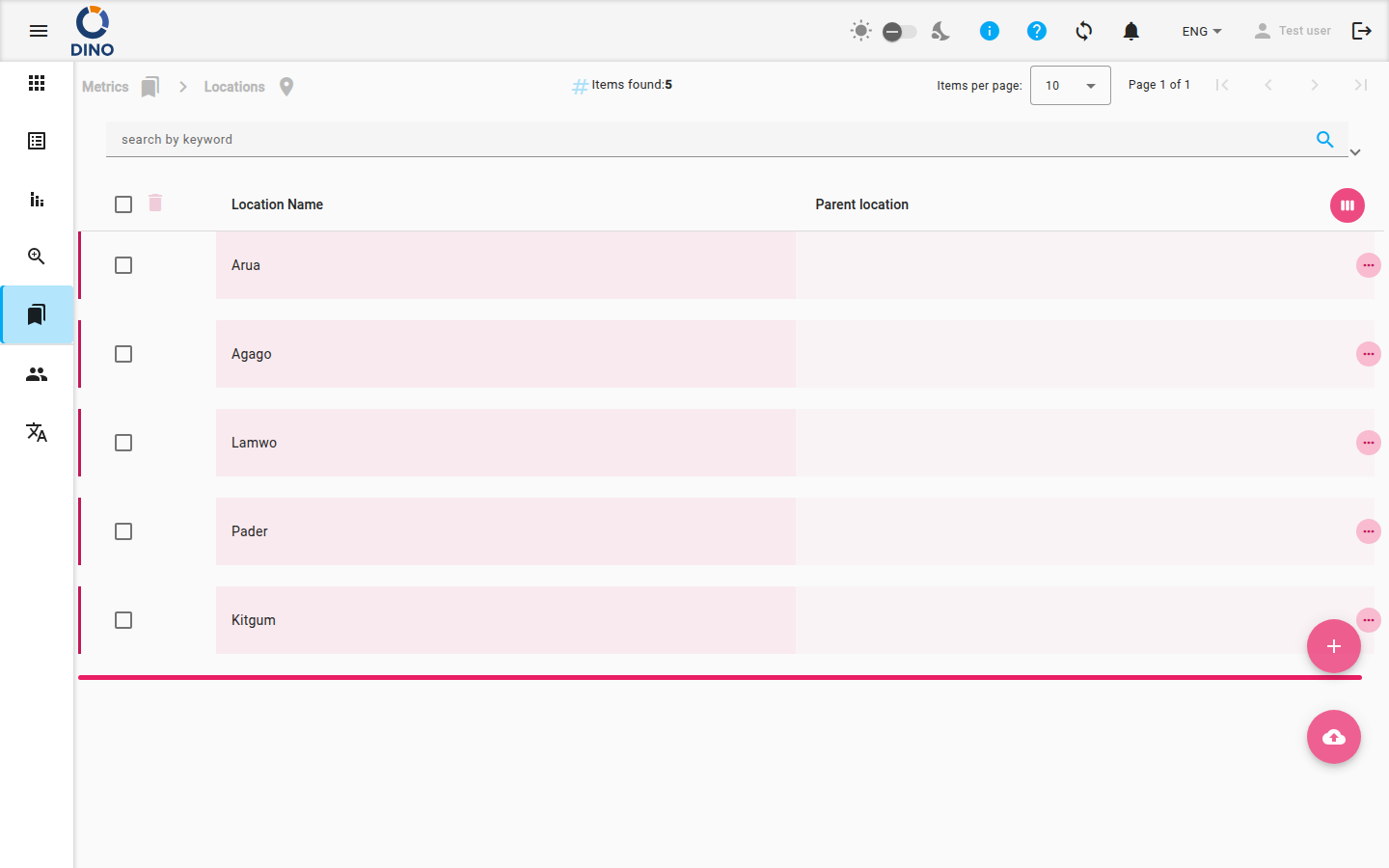Screen dimensions: 1389x868
Task: Go to next page arrow
Action: (x=1315, y=85)
